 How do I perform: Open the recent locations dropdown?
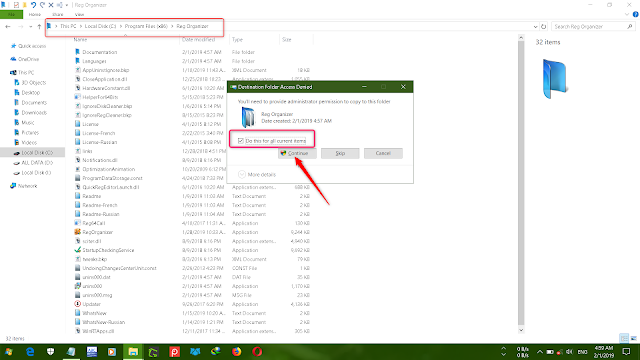click(x=31, y=27)
